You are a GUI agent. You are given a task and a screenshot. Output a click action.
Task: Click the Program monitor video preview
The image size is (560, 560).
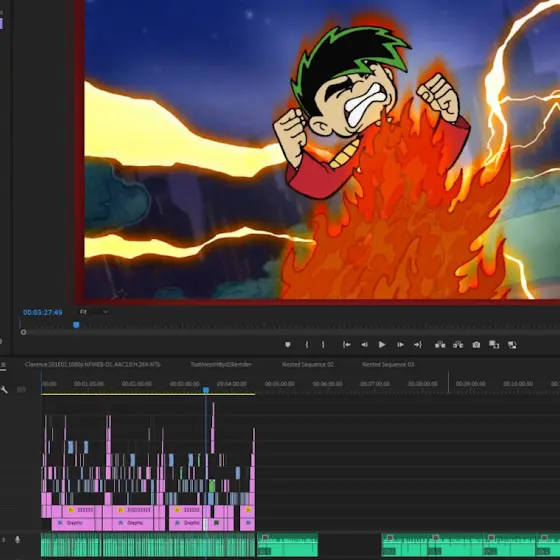pyautogui.click(x=322, y=149)
